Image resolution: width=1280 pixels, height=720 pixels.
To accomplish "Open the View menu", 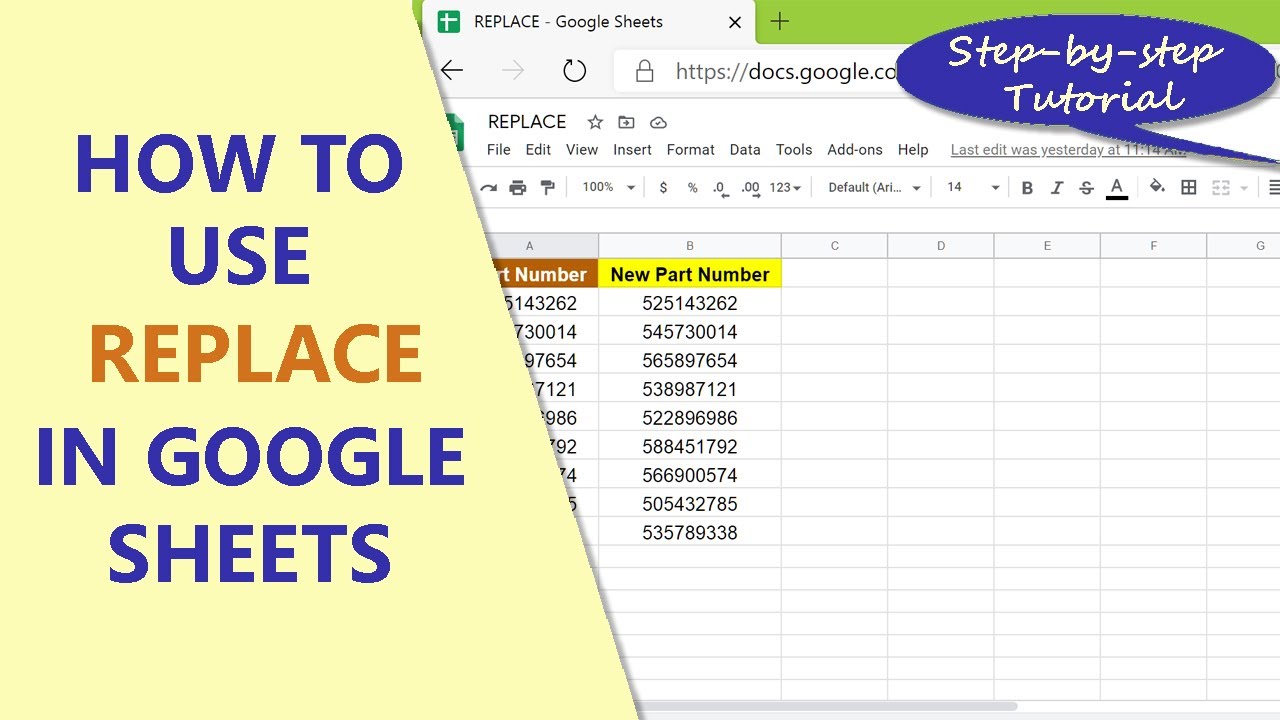I will click(x=582, y=150).
